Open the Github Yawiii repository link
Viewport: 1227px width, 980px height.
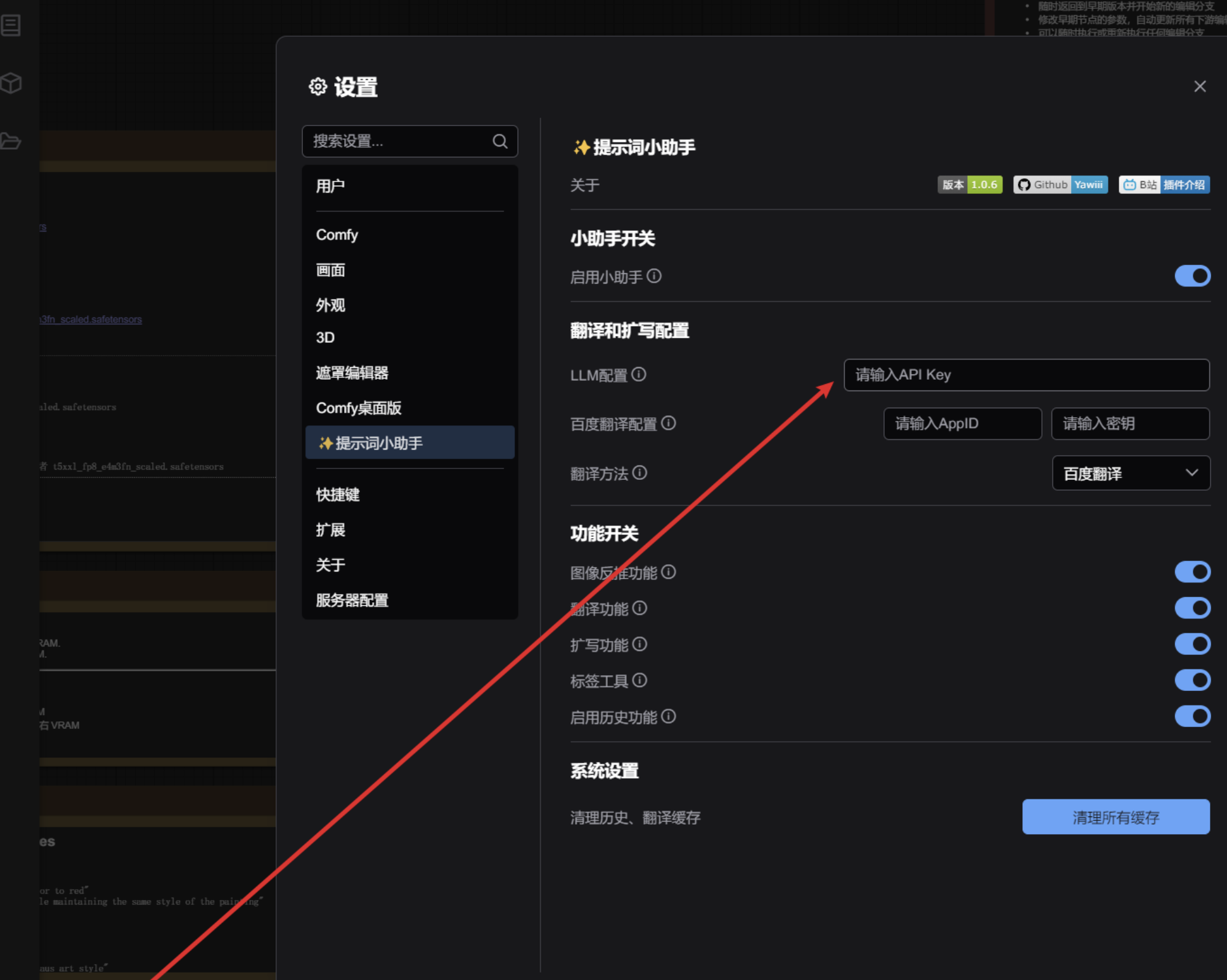click(x=1060, y=184)
